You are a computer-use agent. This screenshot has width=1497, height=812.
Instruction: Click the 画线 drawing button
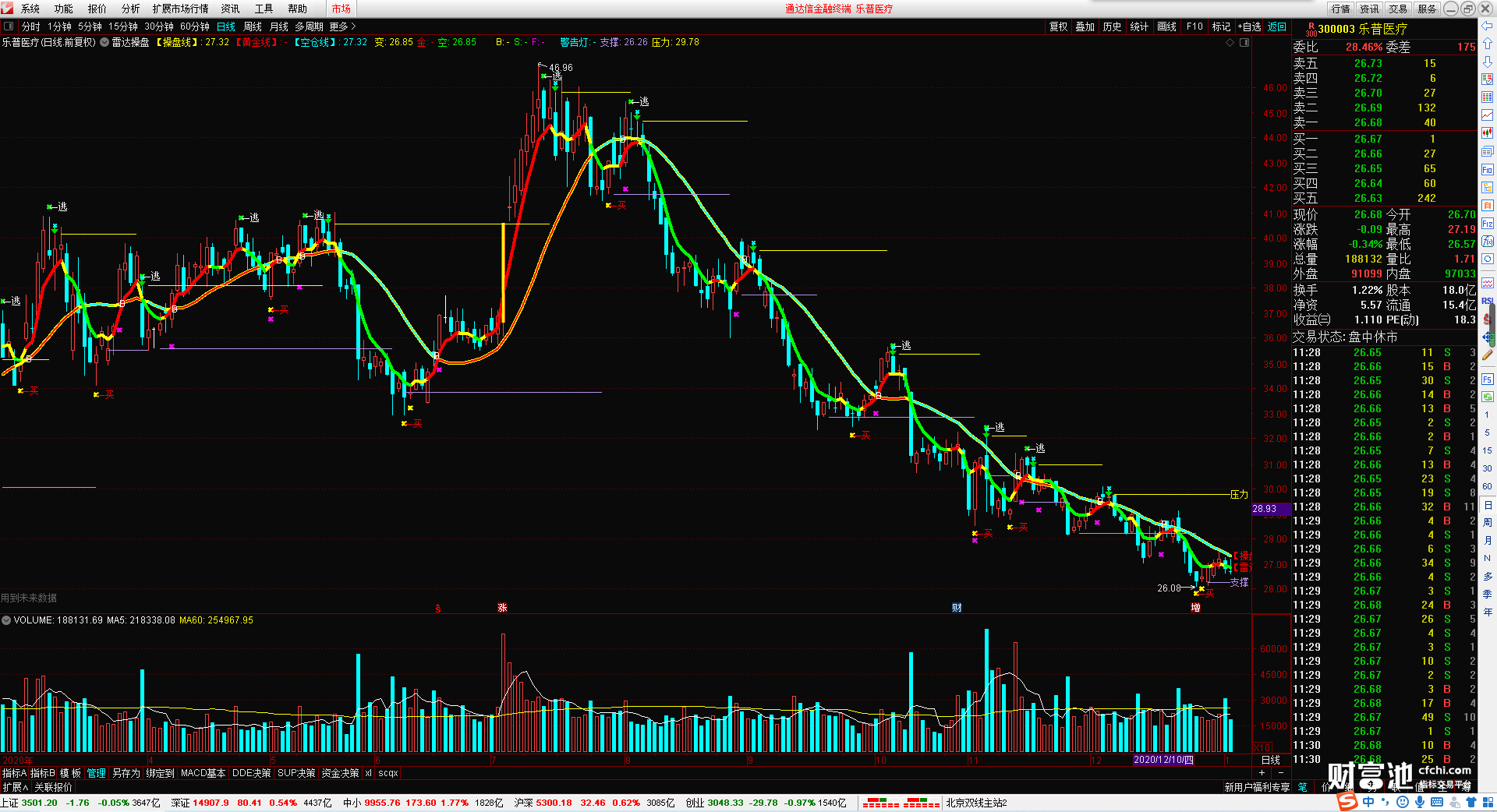point(1167,26)
